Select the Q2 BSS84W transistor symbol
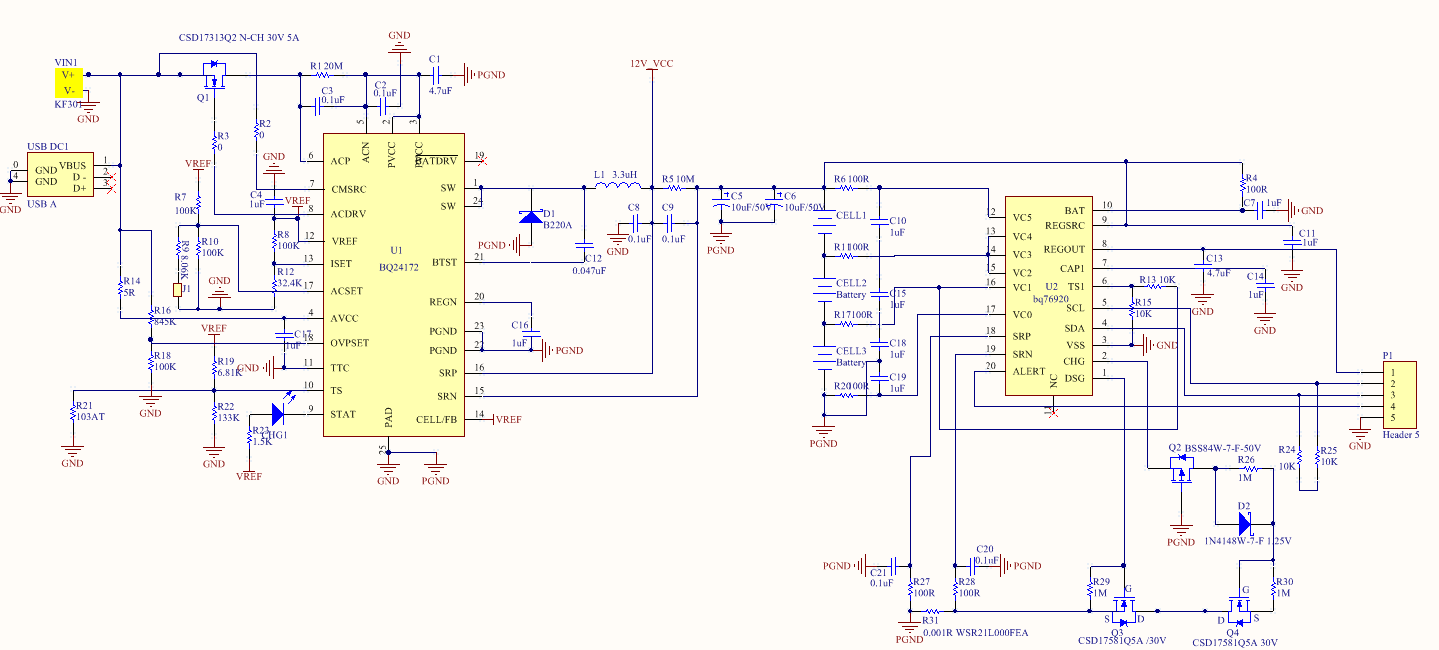 (x=1182, y=471)
